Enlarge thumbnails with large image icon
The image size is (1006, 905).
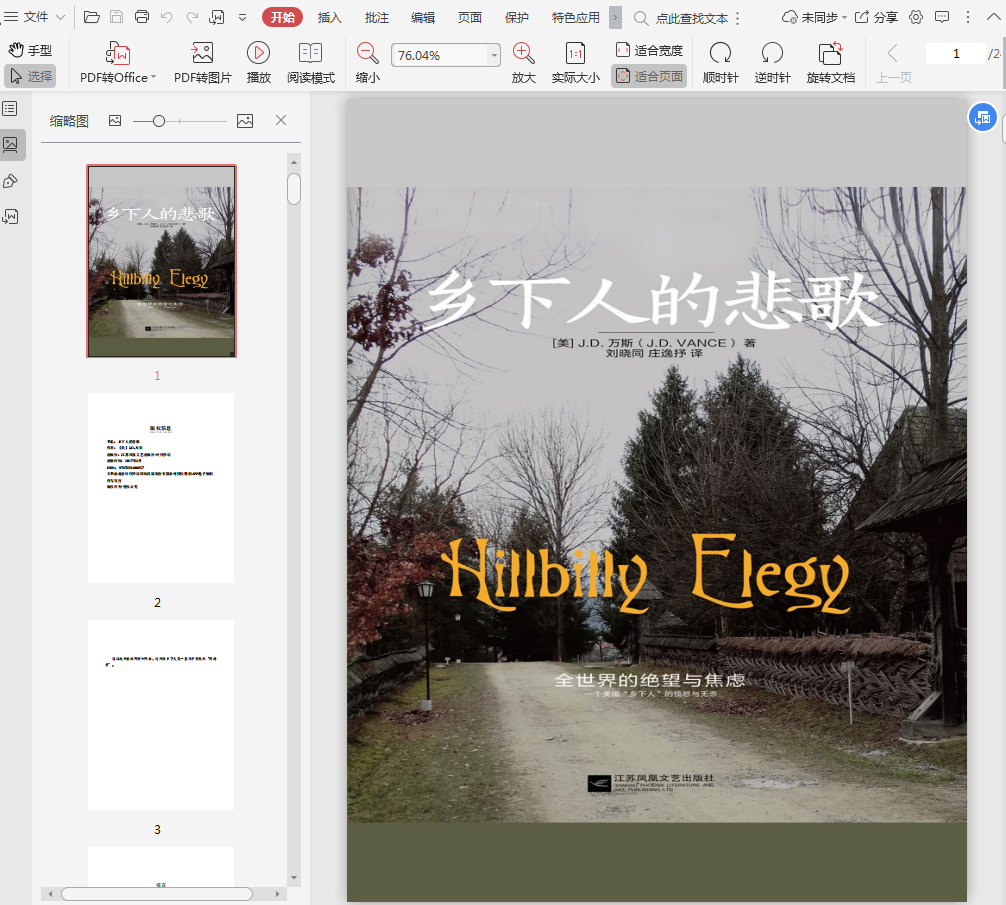click(x=245, y=121)
